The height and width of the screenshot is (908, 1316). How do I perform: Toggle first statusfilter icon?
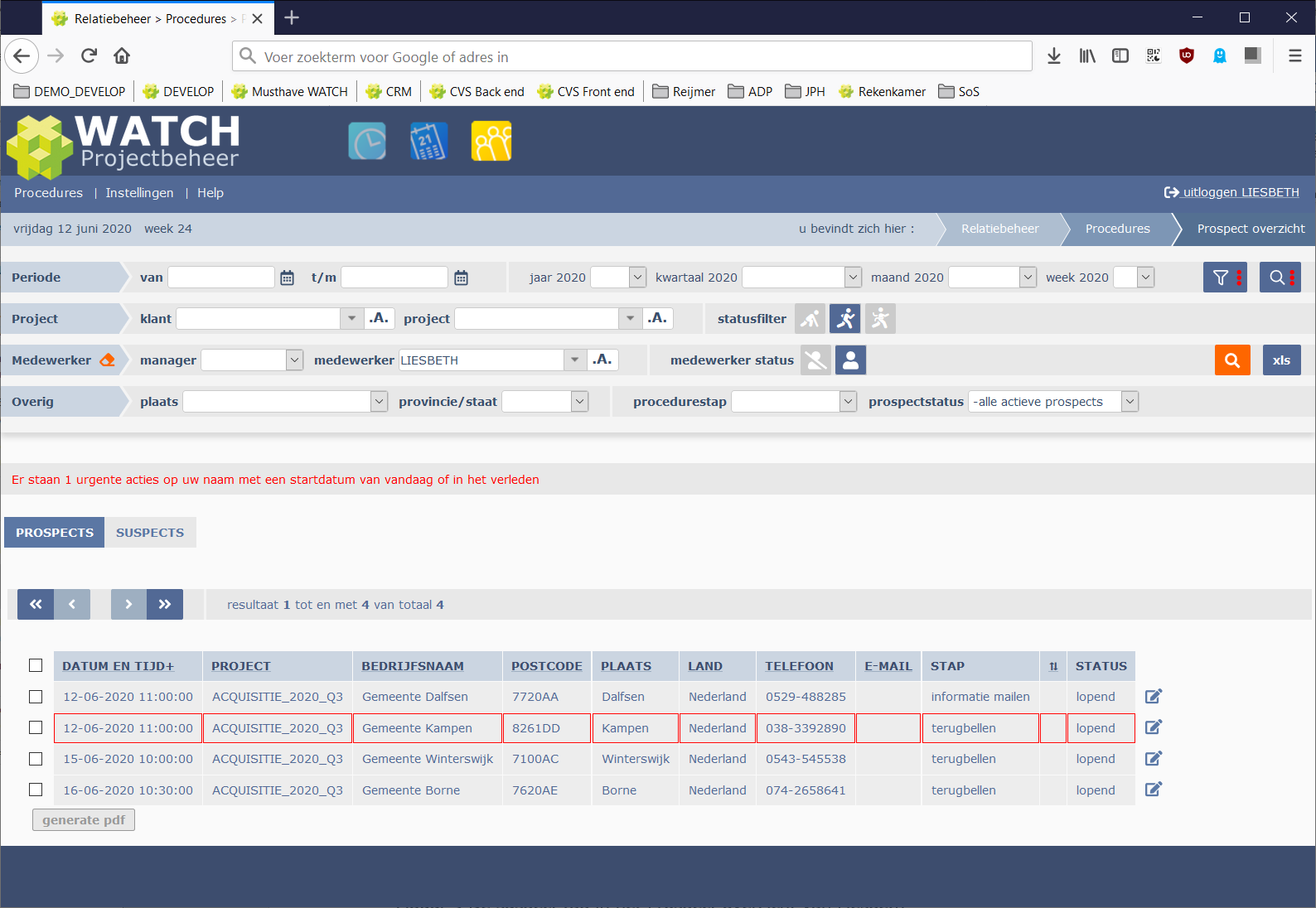tap(810, 318)
